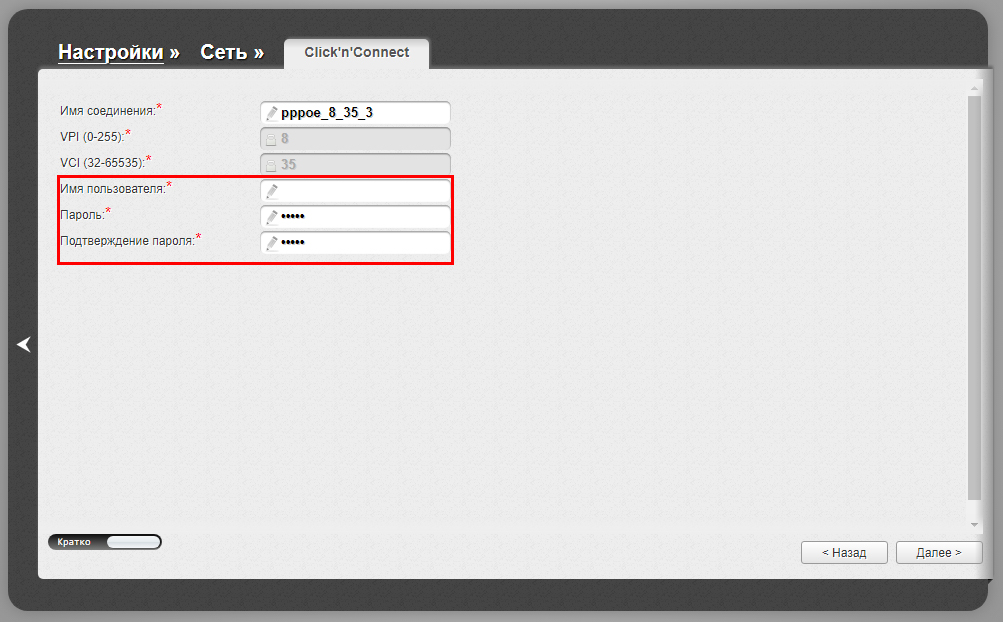Click the < Назад button

844,552
